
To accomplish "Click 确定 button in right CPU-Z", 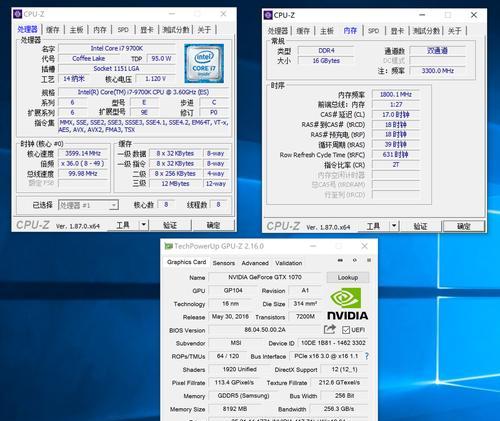I will coord(464,226).
